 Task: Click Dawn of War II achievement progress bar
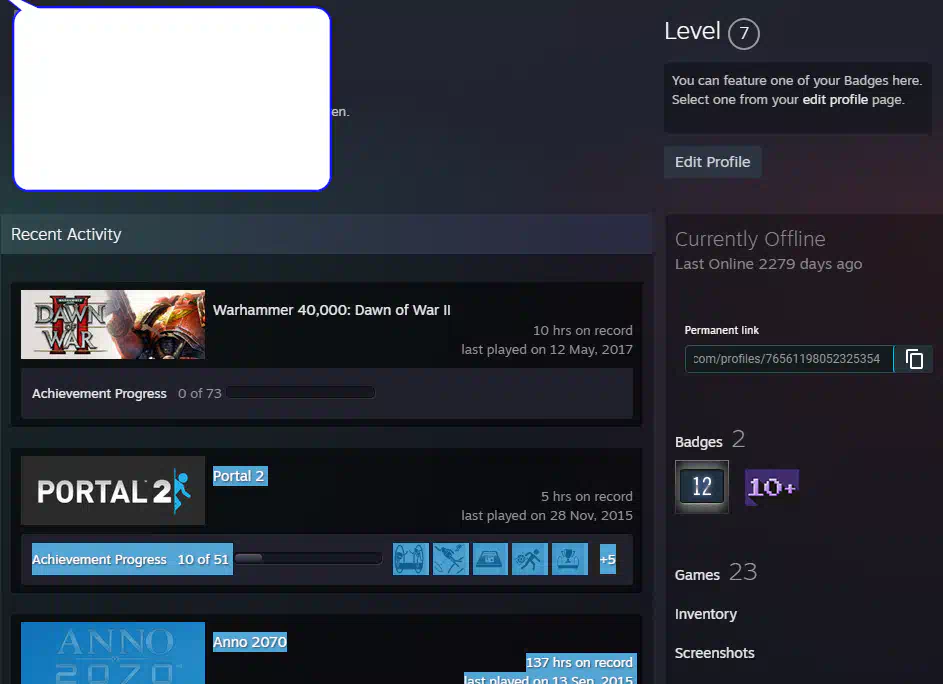(x=301, y=393)
